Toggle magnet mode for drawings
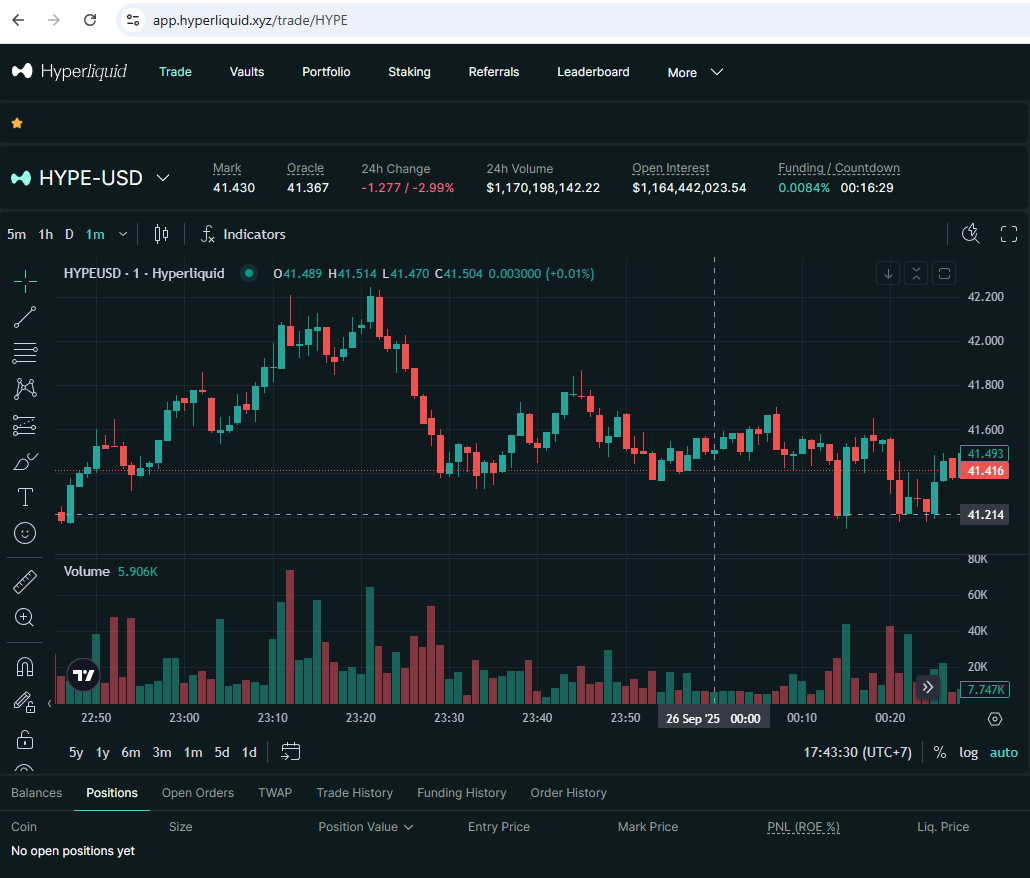Screen dimensions: 1030x878 coord(25,667)
